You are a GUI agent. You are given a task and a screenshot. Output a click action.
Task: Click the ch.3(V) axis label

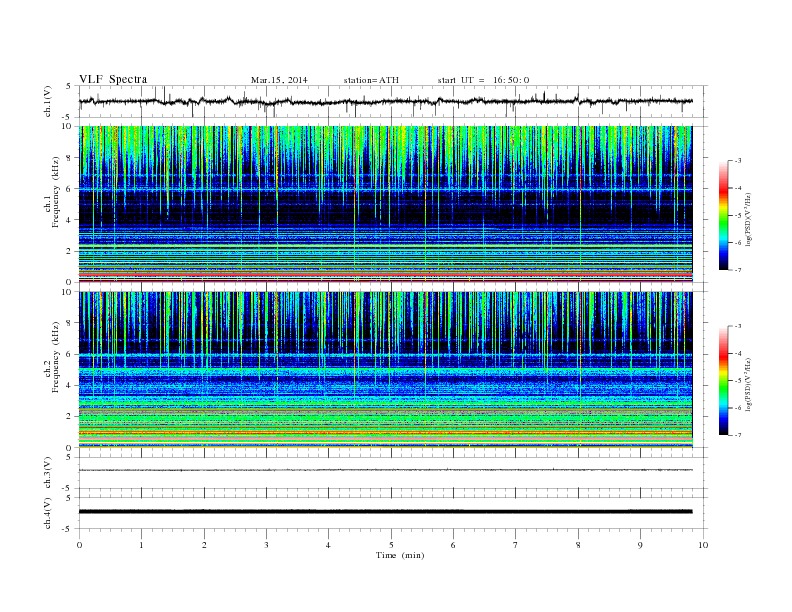(x=48, y=473)
